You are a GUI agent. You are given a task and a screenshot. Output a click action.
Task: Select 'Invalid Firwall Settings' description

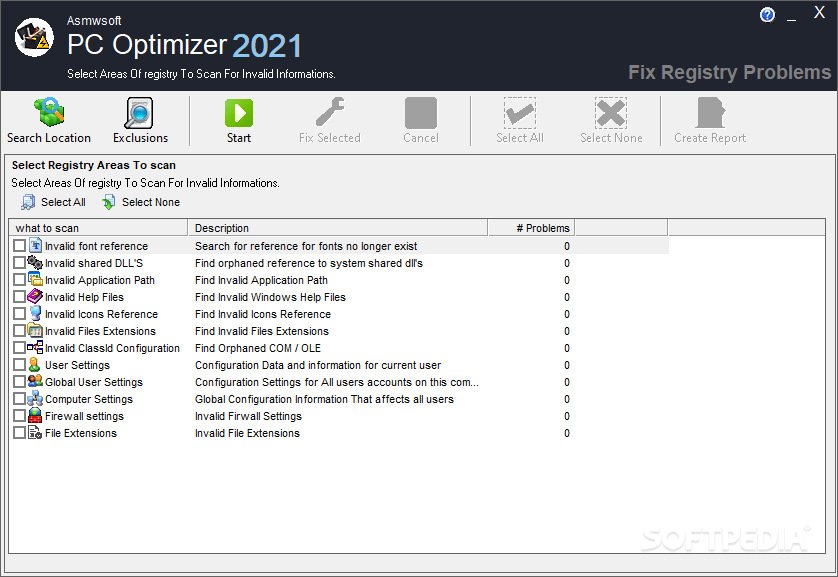[x=249, y=416]
